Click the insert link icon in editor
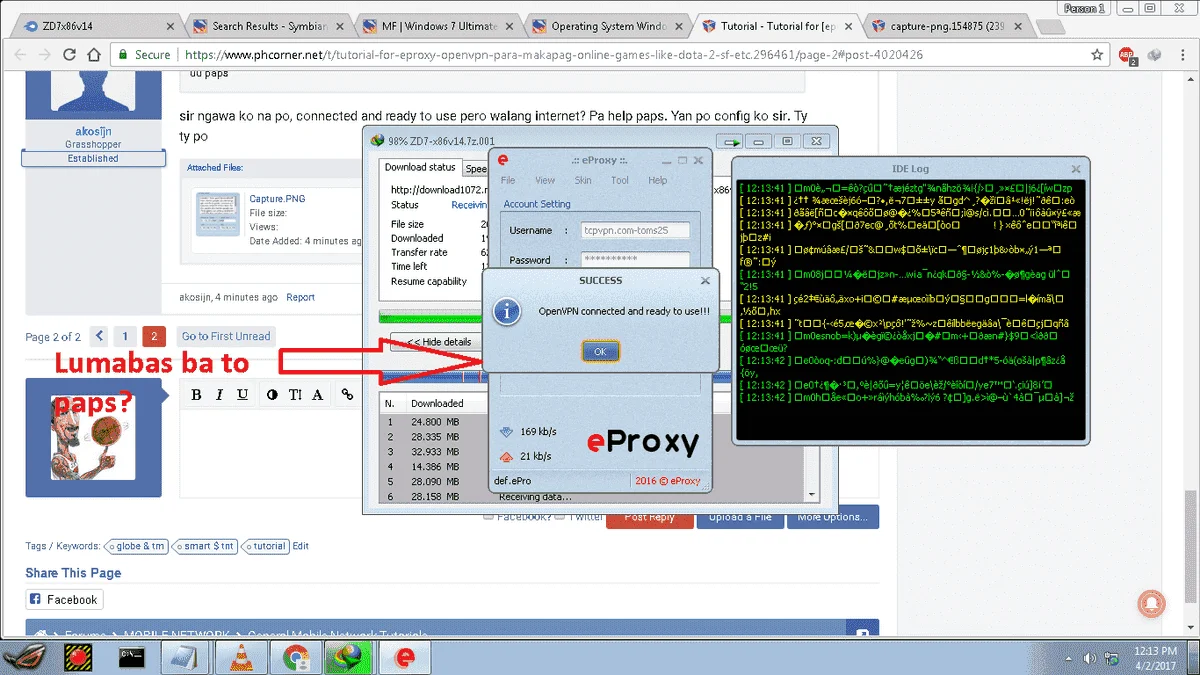The height and width of the screenshot is (675, 1200). coord(347,395)
